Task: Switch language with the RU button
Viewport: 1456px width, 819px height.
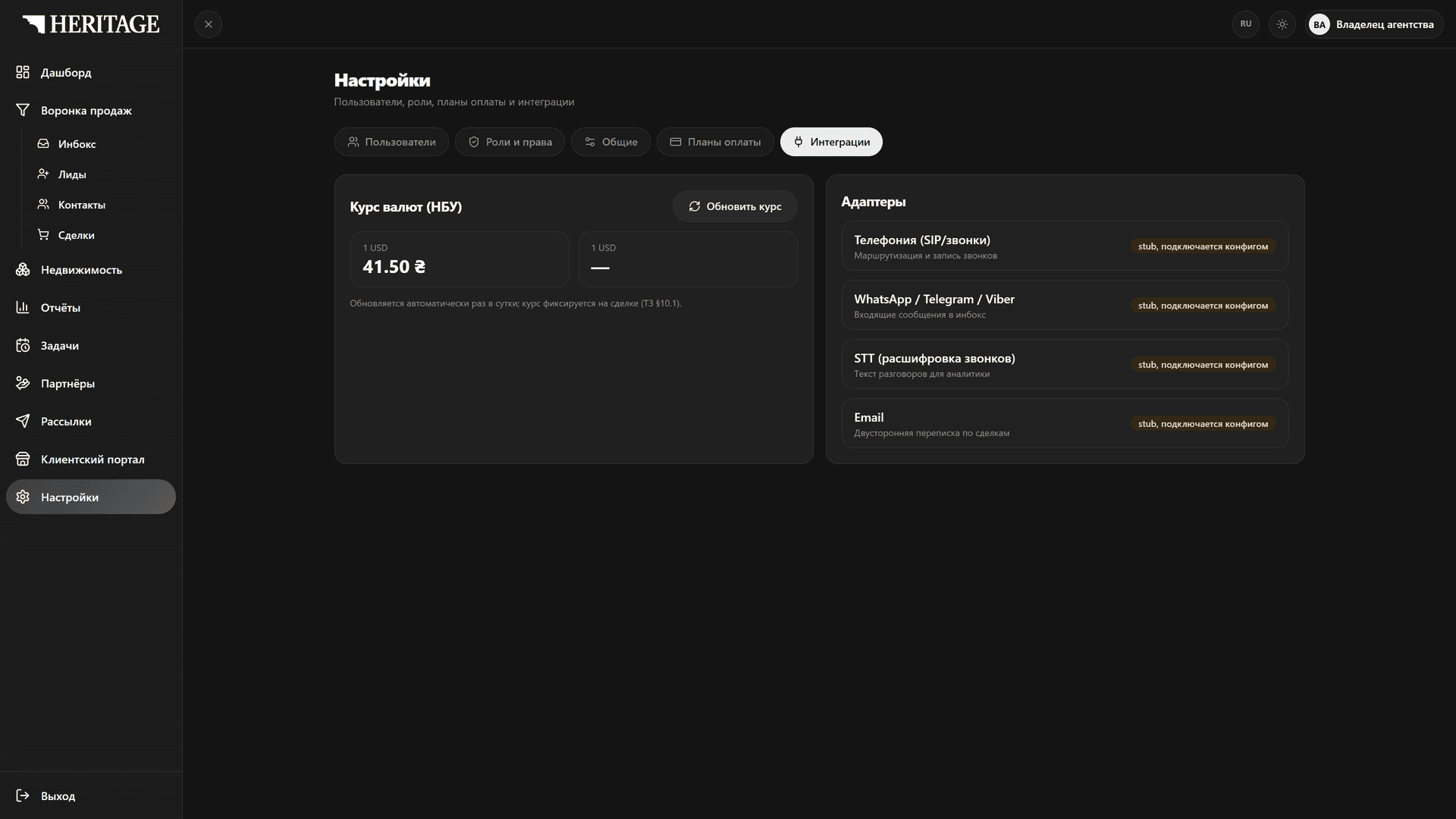Action: [1246, 24]
